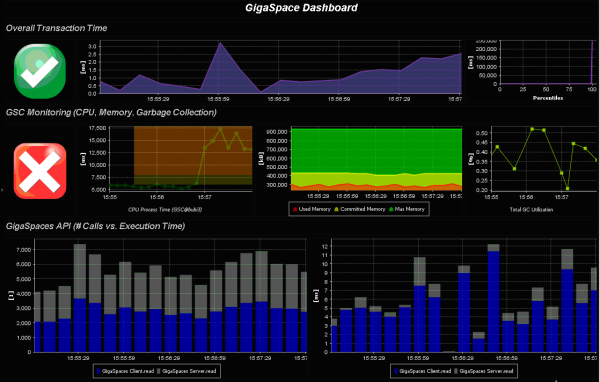Click the CPU Process Time chart caption
600x382 pixels.
click(165, 209)
